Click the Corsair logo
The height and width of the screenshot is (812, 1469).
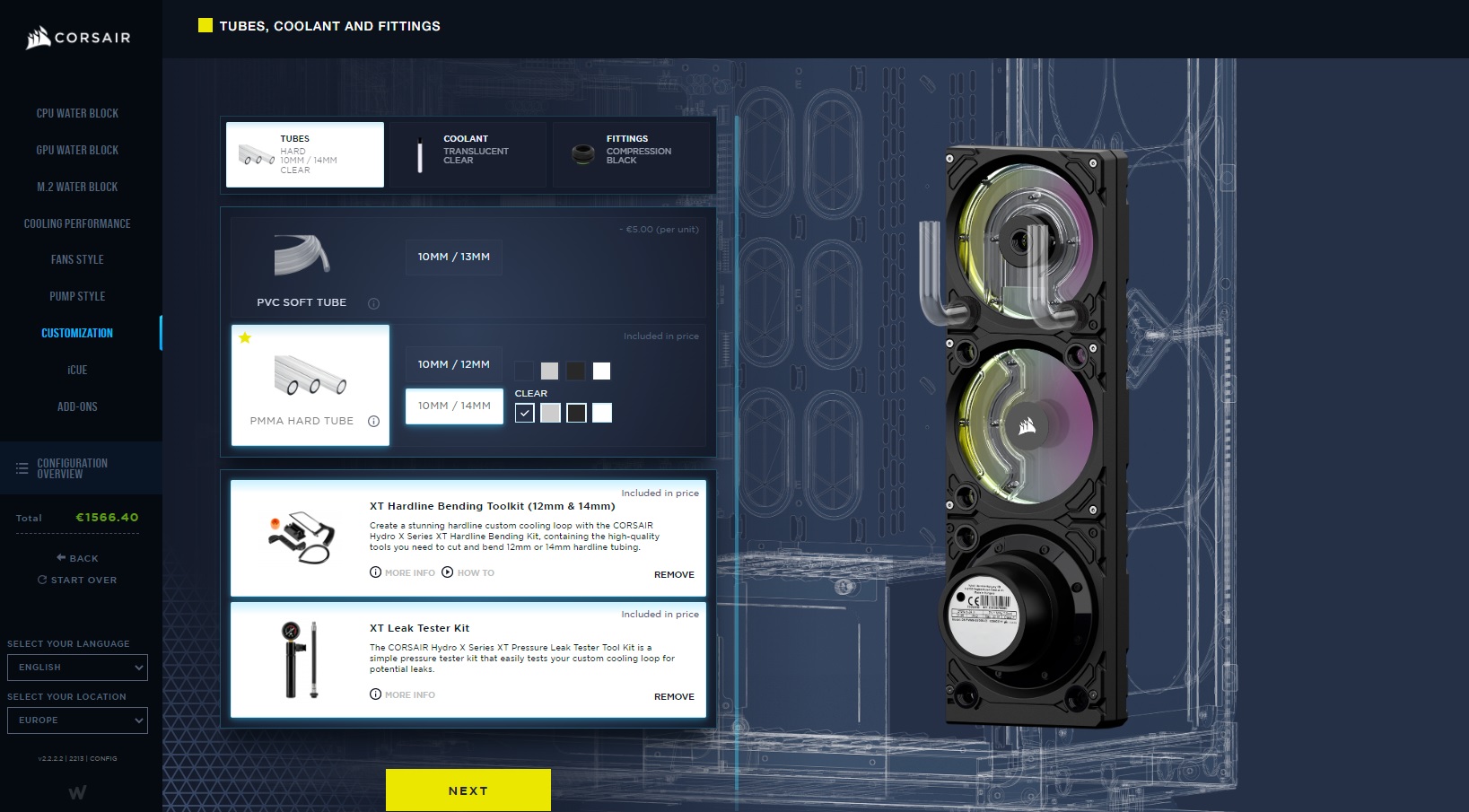pyautogui.click(x=79, y=38)
